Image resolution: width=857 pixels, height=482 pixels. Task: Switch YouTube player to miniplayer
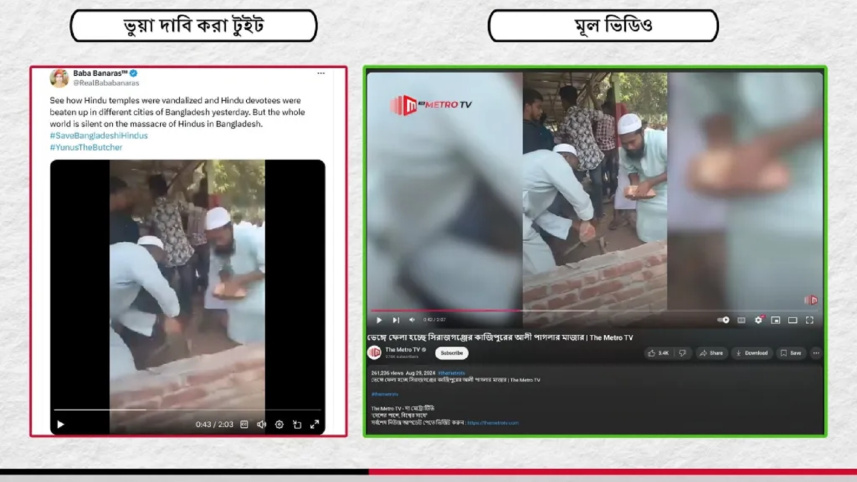776,320
